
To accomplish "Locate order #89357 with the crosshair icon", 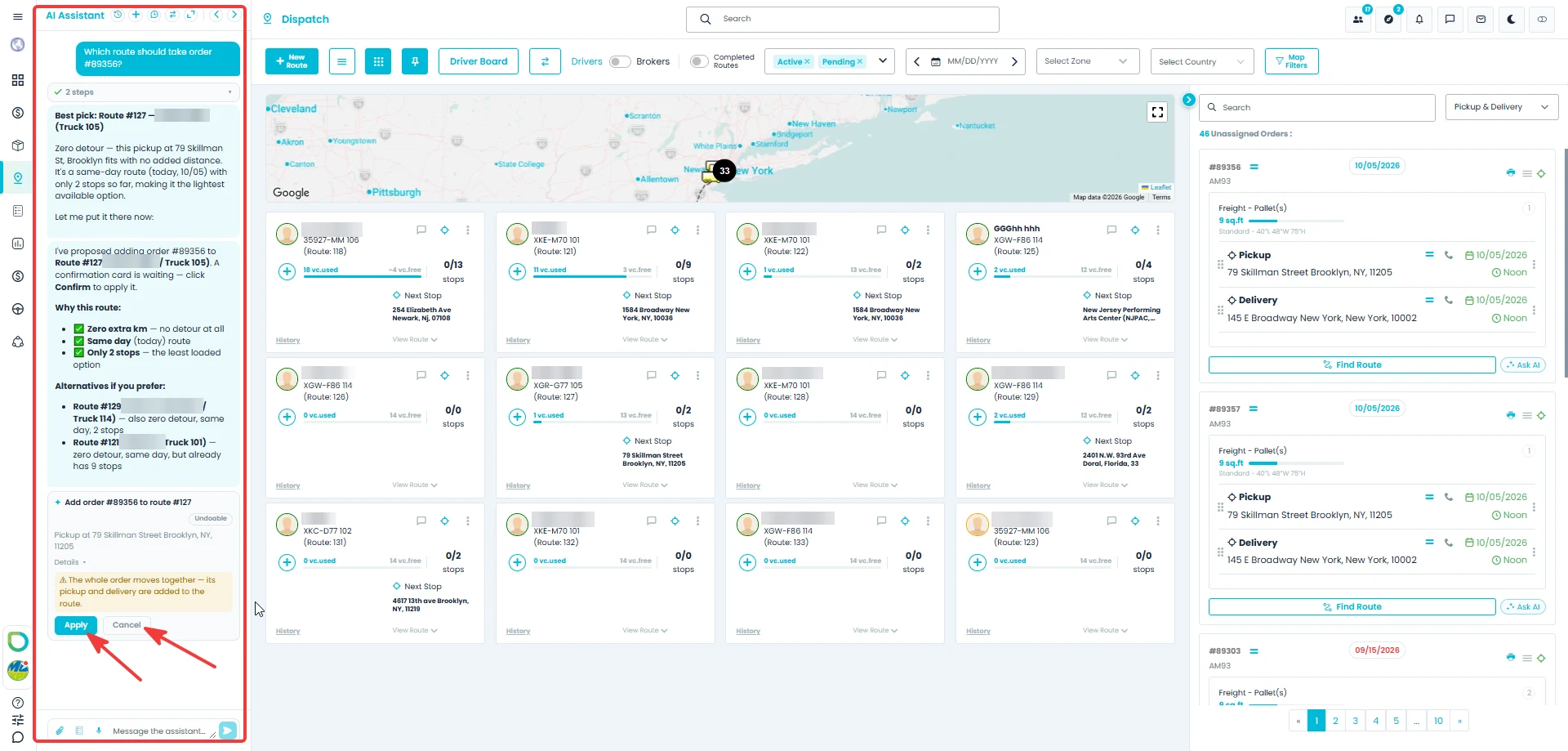I will click(x=1541, y=415).
